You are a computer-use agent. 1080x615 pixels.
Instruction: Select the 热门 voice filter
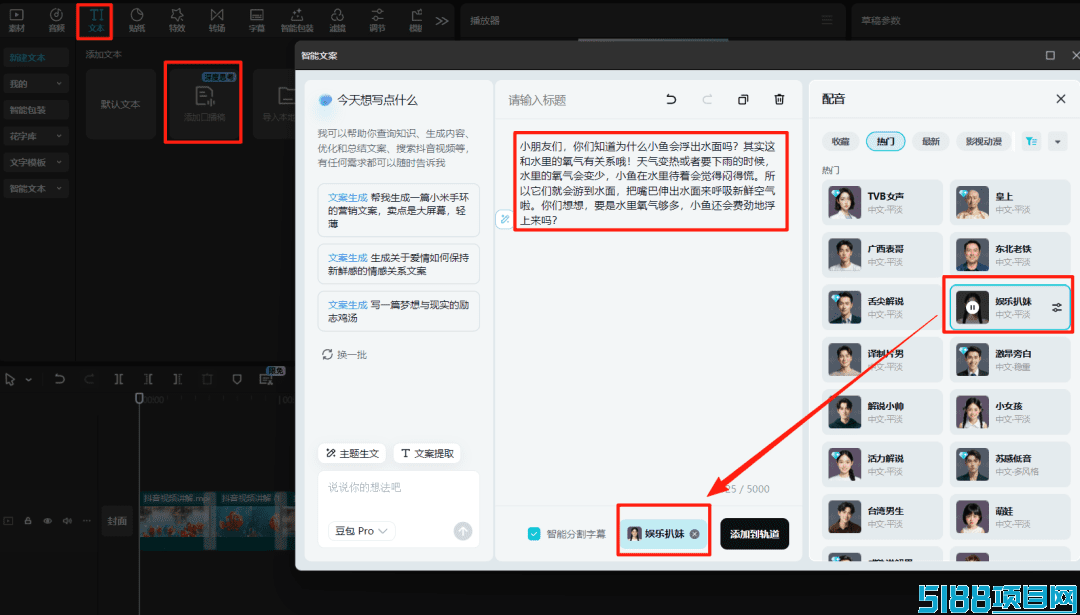[885, 141]
